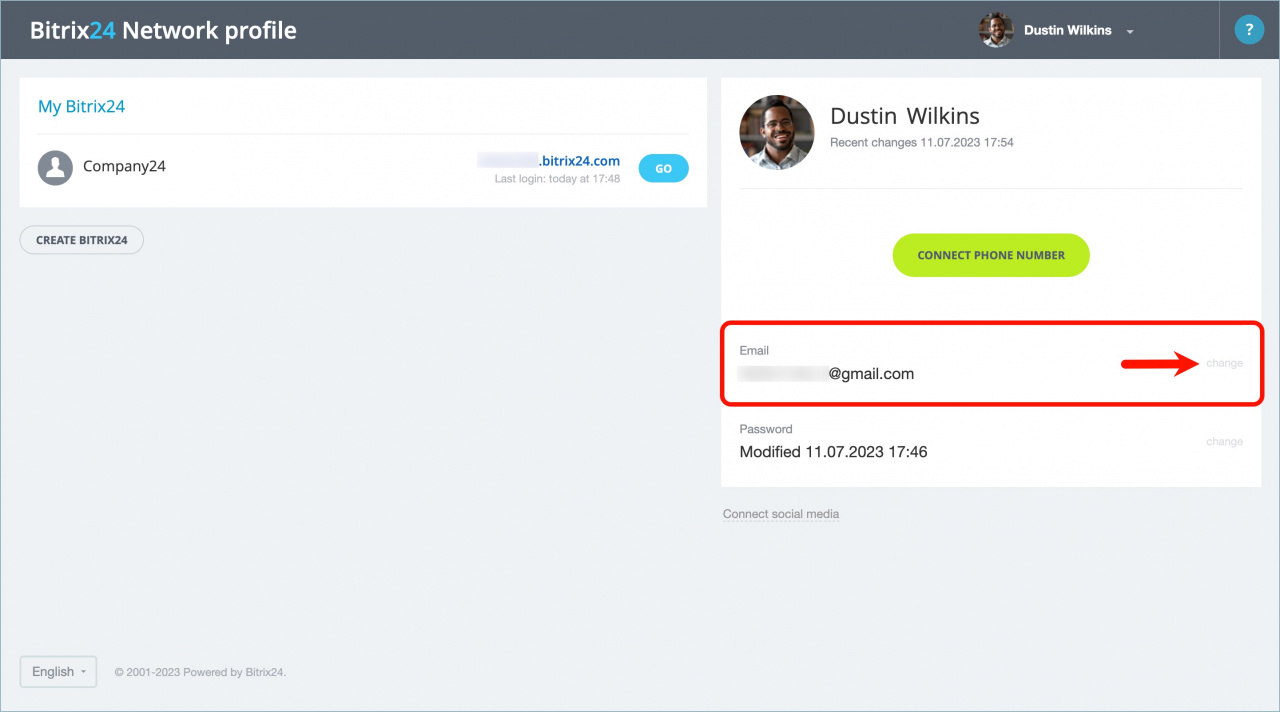The height and width of the screenshot is (712, 1280).
Task: Click the Email field label
Action: click(x=754, y=351)
